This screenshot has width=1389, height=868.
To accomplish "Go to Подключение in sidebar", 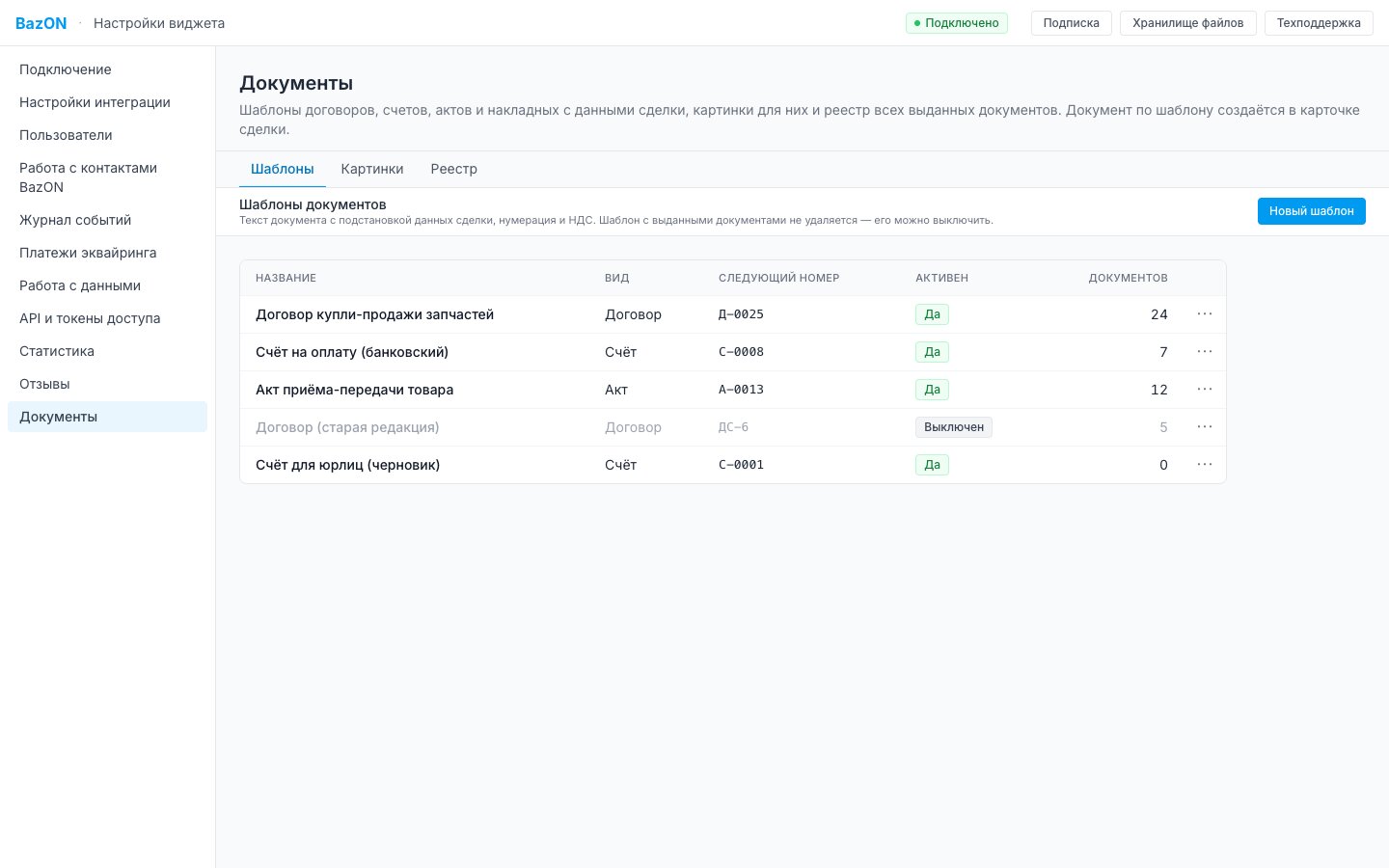I will tap(107, 69).
